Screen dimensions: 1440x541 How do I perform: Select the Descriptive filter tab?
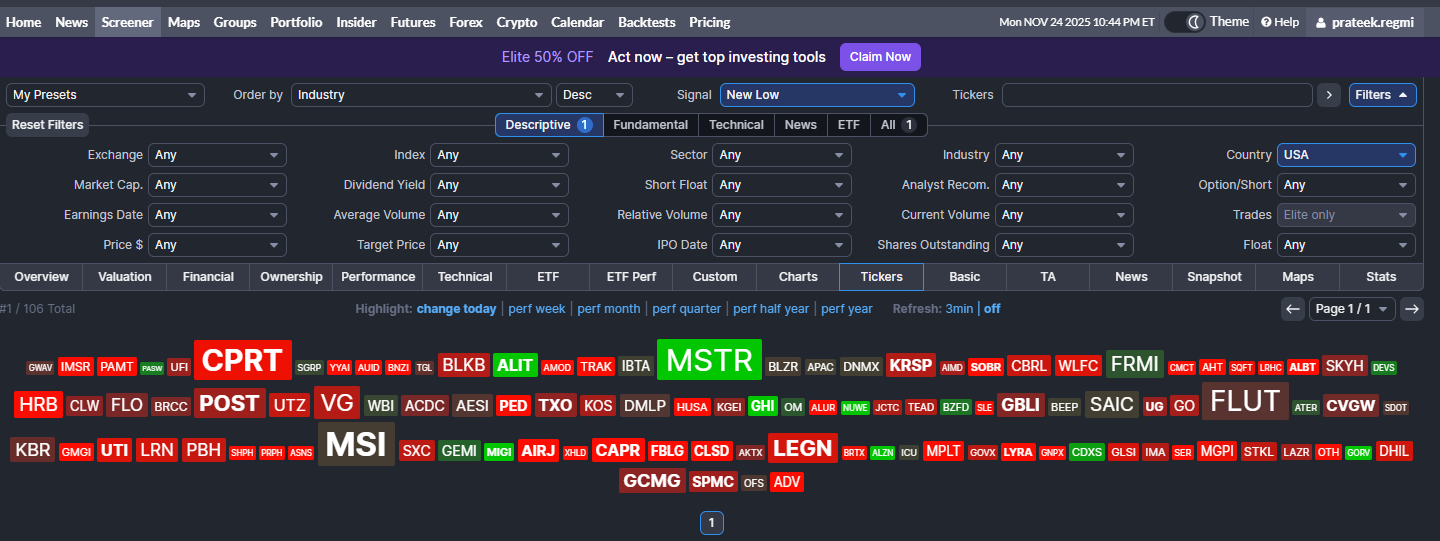point(549,125)
